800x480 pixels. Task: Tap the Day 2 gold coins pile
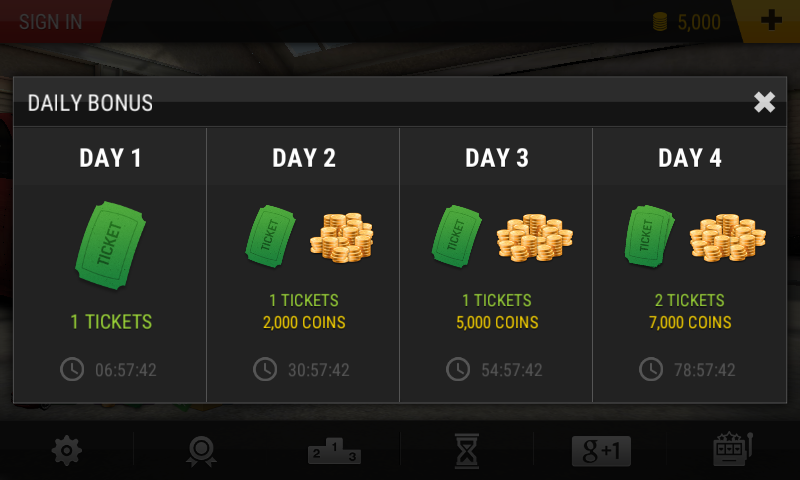click(x=341, y=237)
